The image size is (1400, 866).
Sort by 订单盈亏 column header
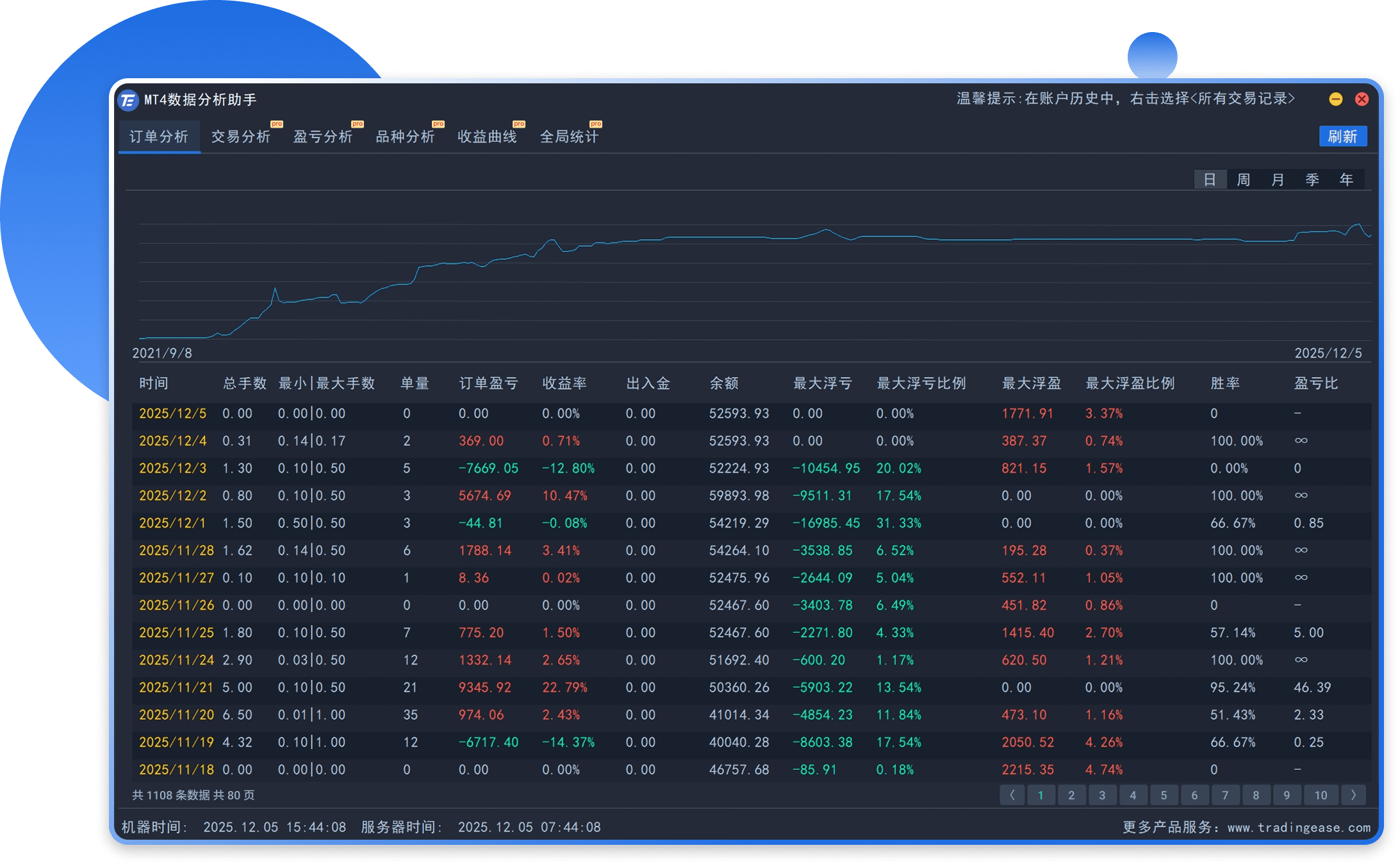point(488,383)
